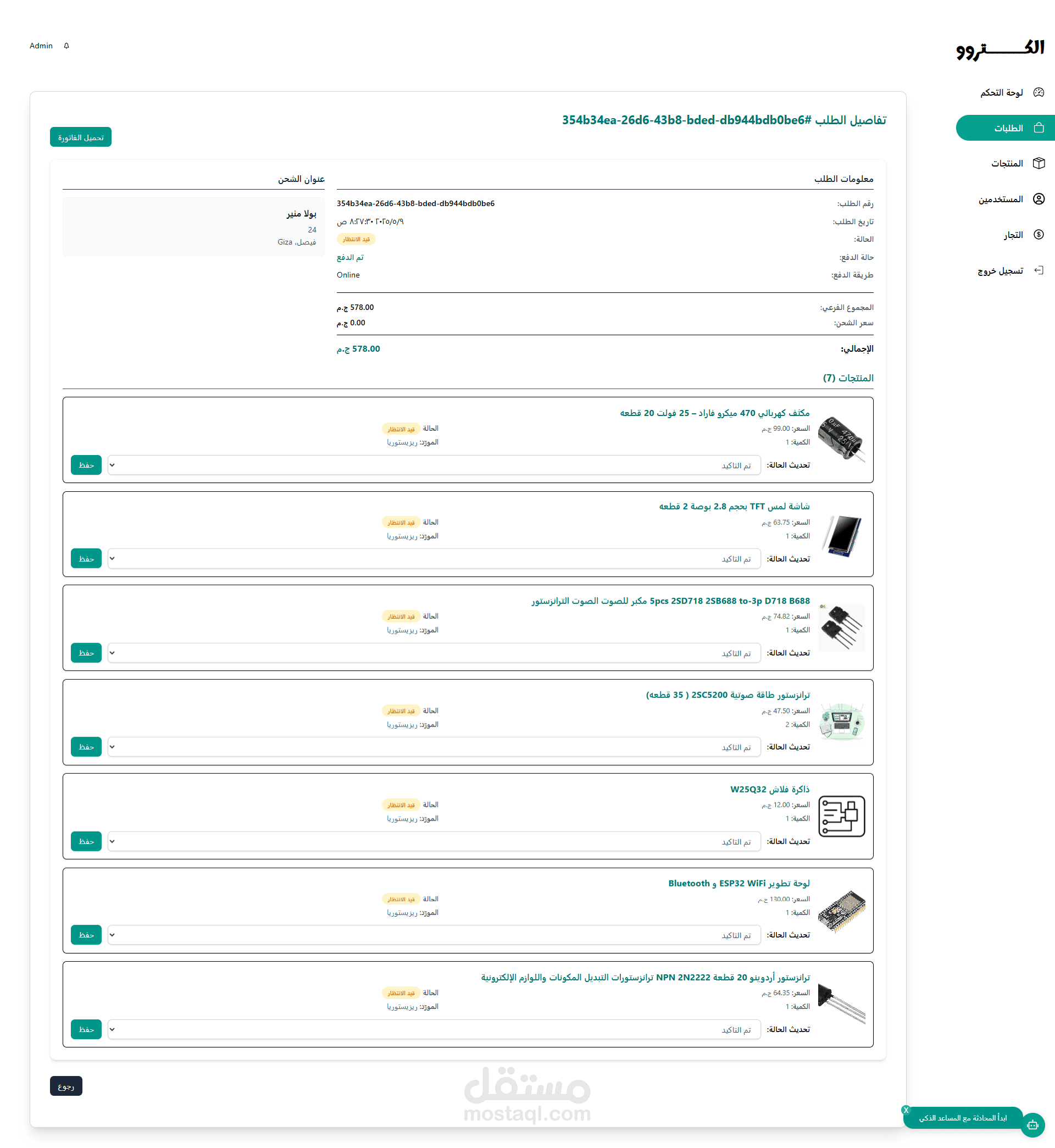Viewport: 1055px width, 1148px height.
Task: Click the merchants dollar coin icon
Action: (x=1039, y=235)
